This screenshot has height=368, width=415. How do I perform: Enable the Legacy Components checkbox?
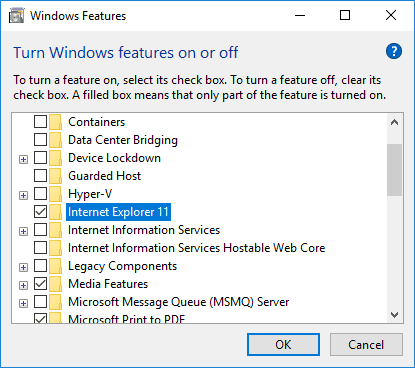pos(40,266)
